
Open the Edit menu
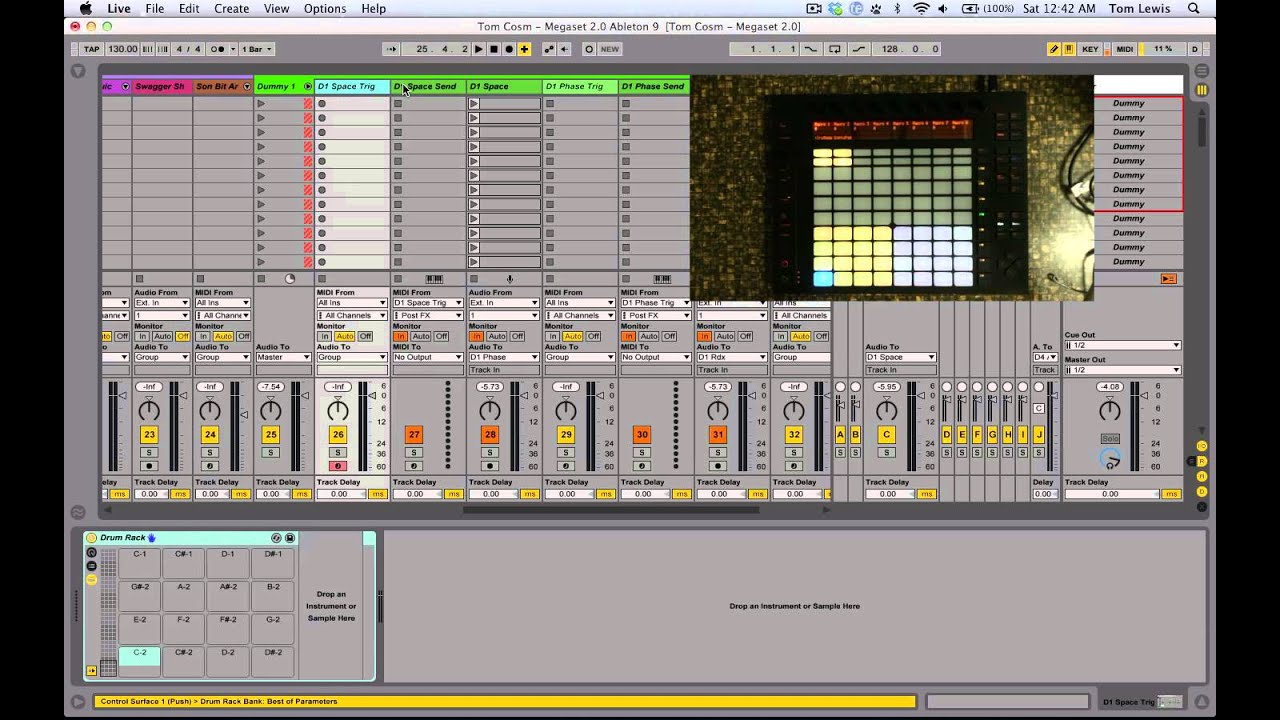pyautogui.click(x=189, y=9)
